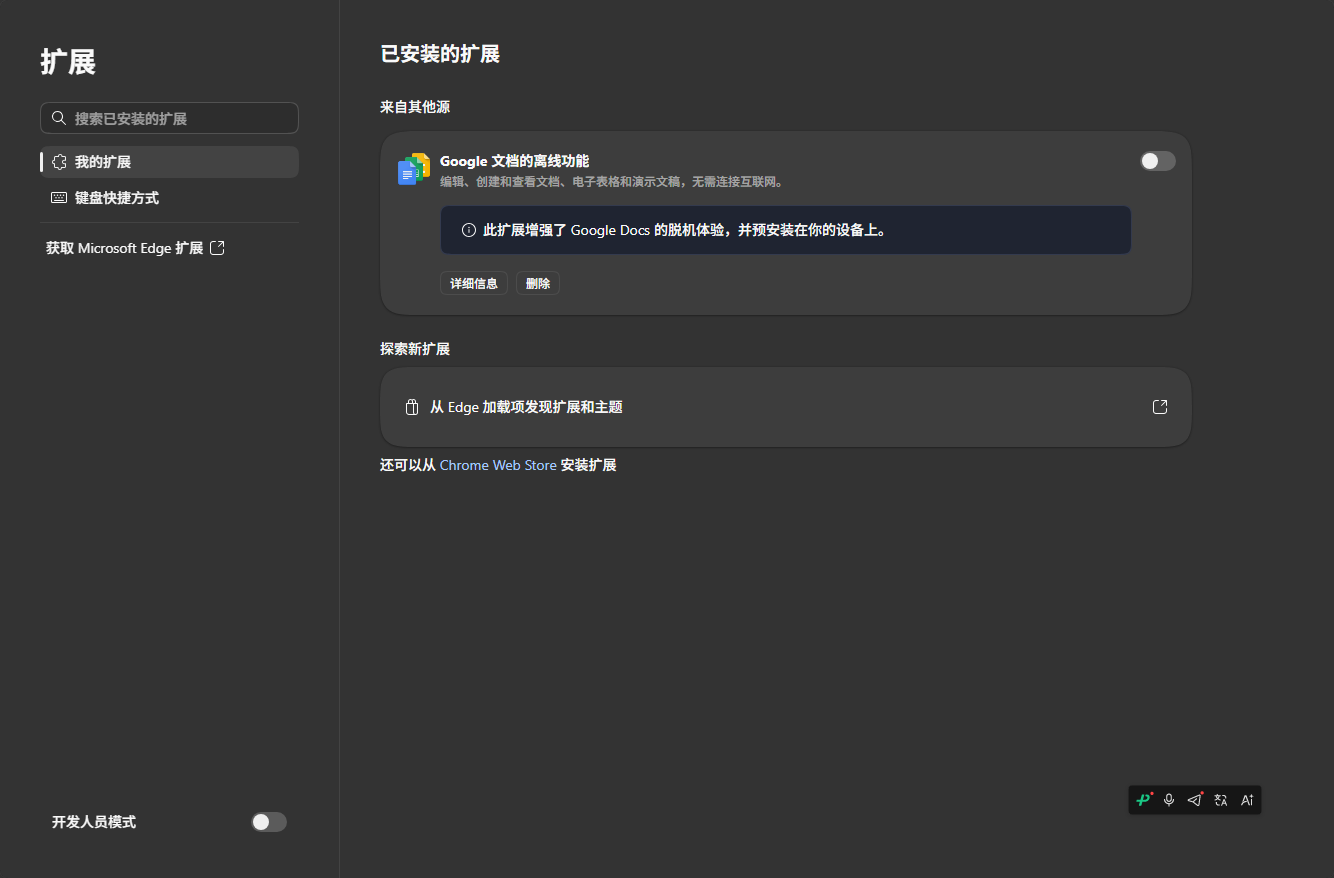
Task: Click 从 Edge 加载项发现扩展和主题
Action: 786,407
